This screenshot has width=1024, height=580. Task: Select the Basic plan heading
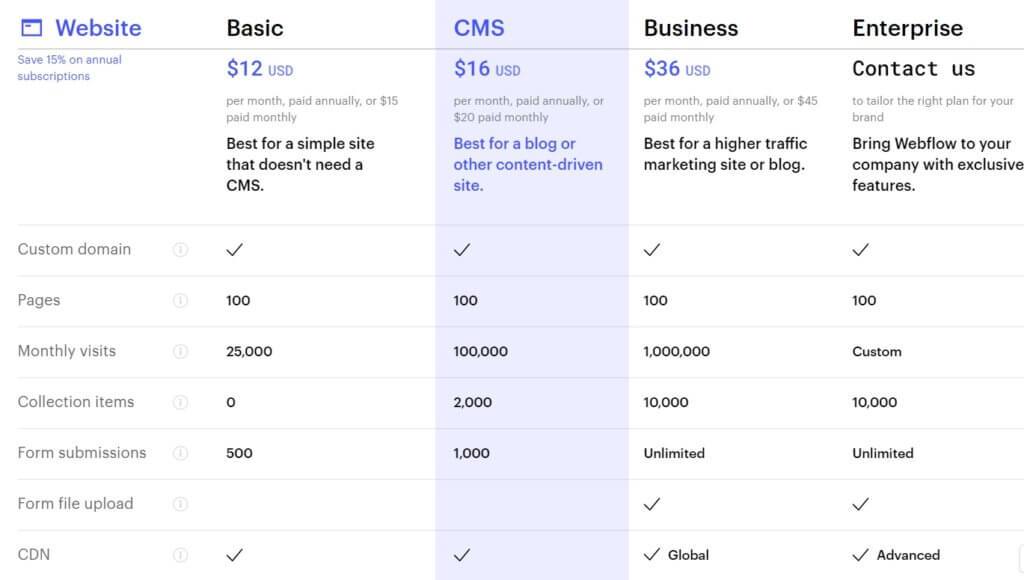pos(255,28)
